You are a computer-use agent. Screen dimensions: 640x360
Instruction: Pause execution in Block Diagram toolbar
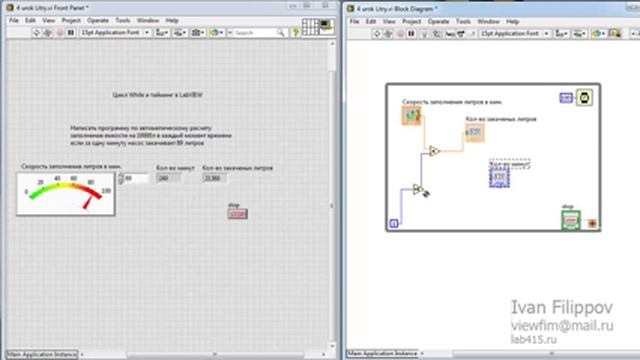(x=411, y=34)
